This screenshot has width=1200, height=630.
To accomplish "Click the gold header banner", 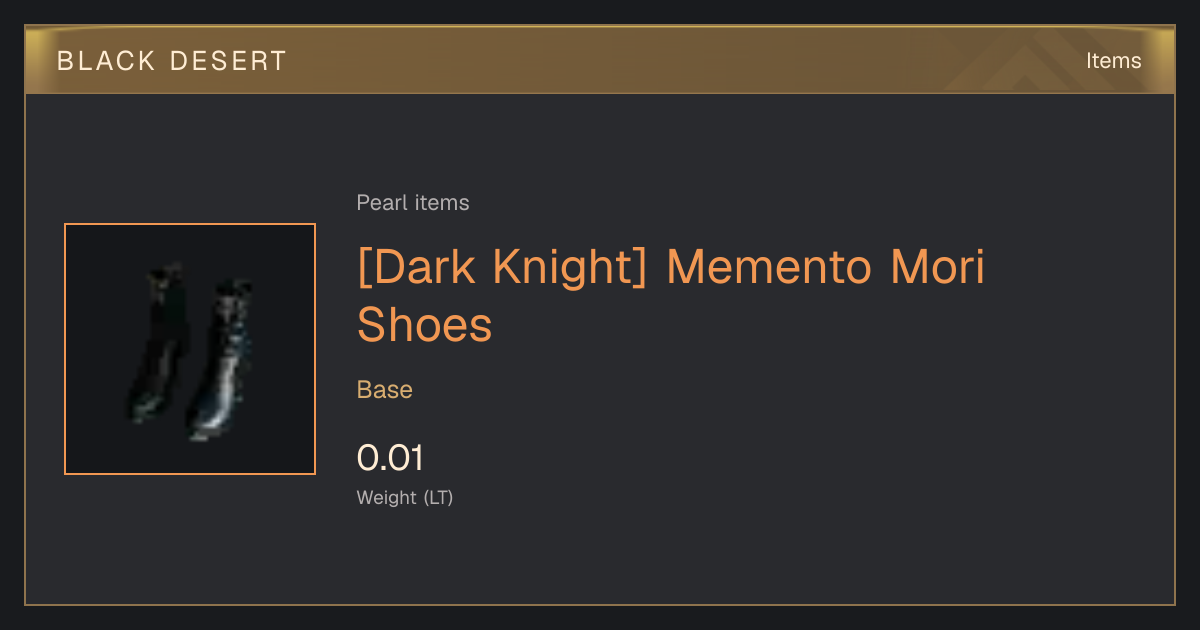I will tap(600, 60).
